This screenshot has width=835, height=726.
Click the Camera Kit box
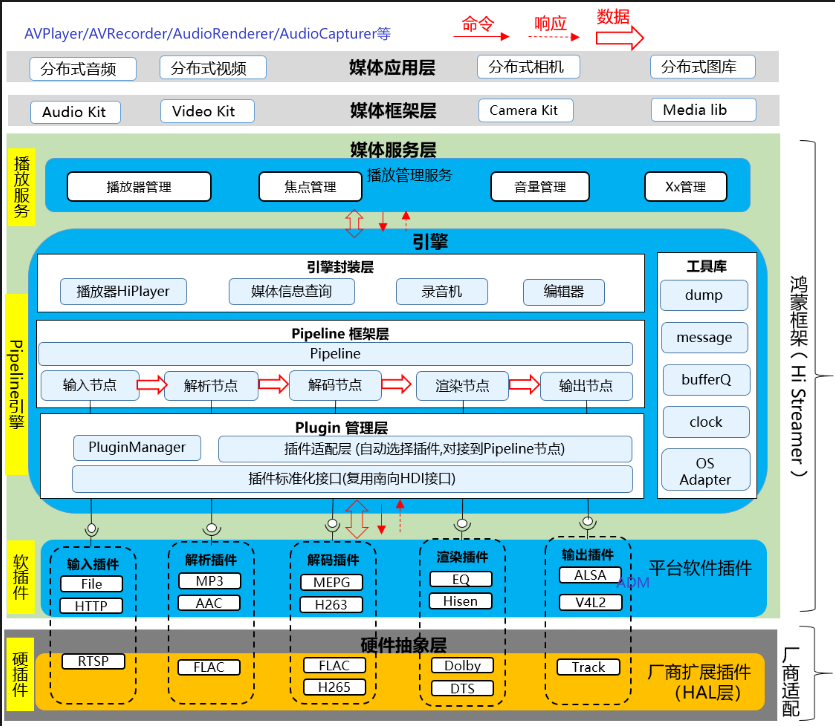coord(526,110)
